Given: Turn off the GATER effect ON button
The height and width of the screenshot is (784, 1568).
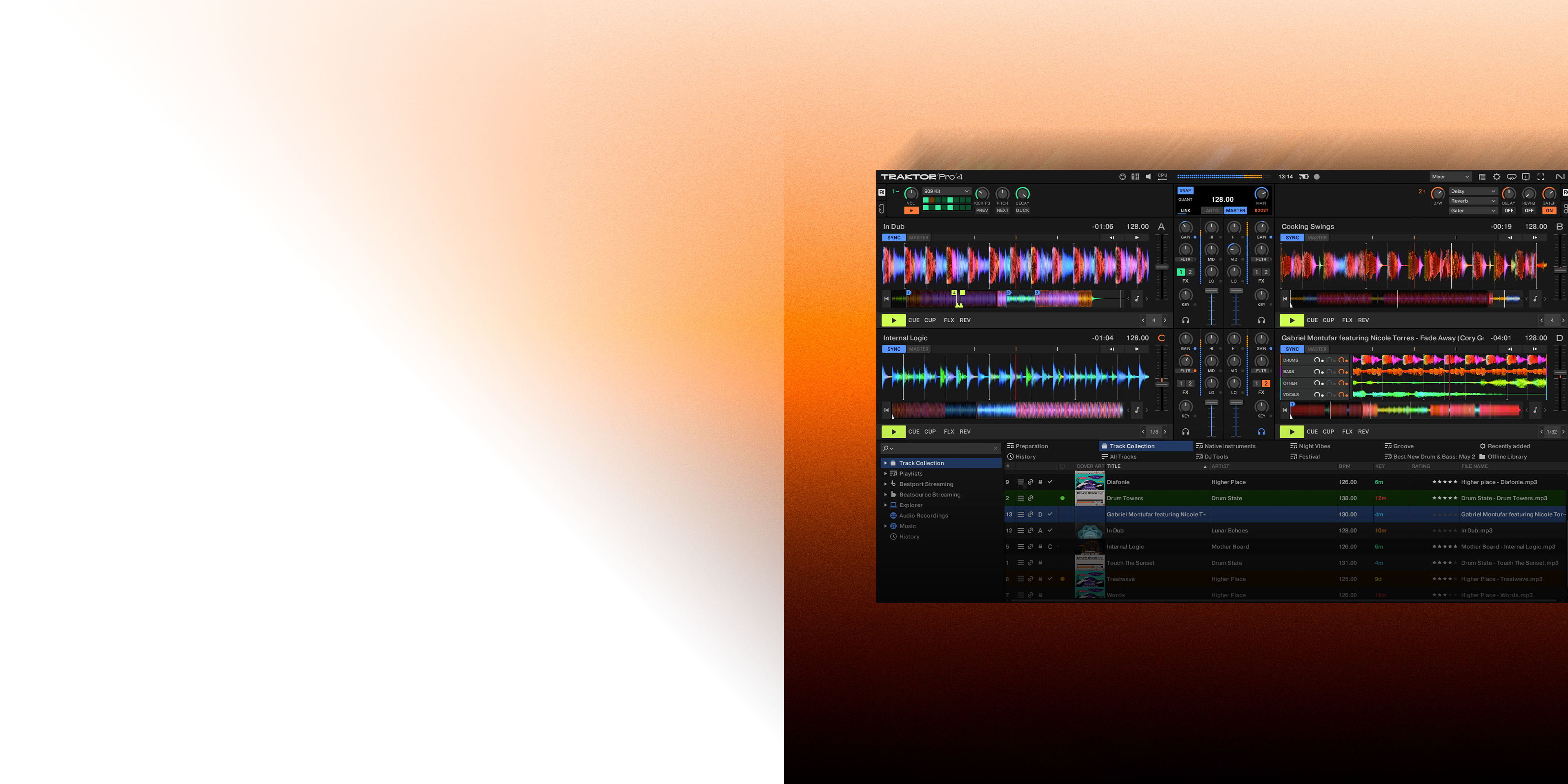Looking at the screenshot, I should (1549, 211).
